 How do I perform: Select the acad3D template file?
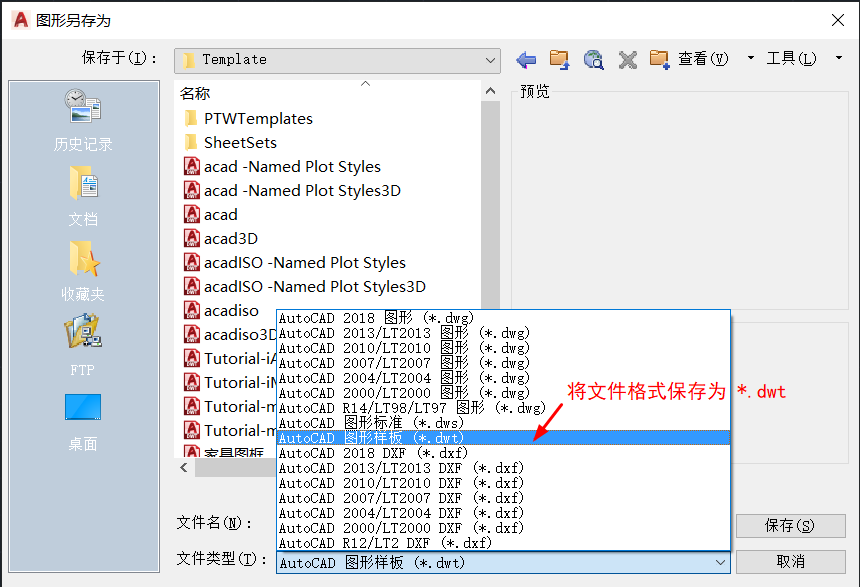tap(220, 239)
